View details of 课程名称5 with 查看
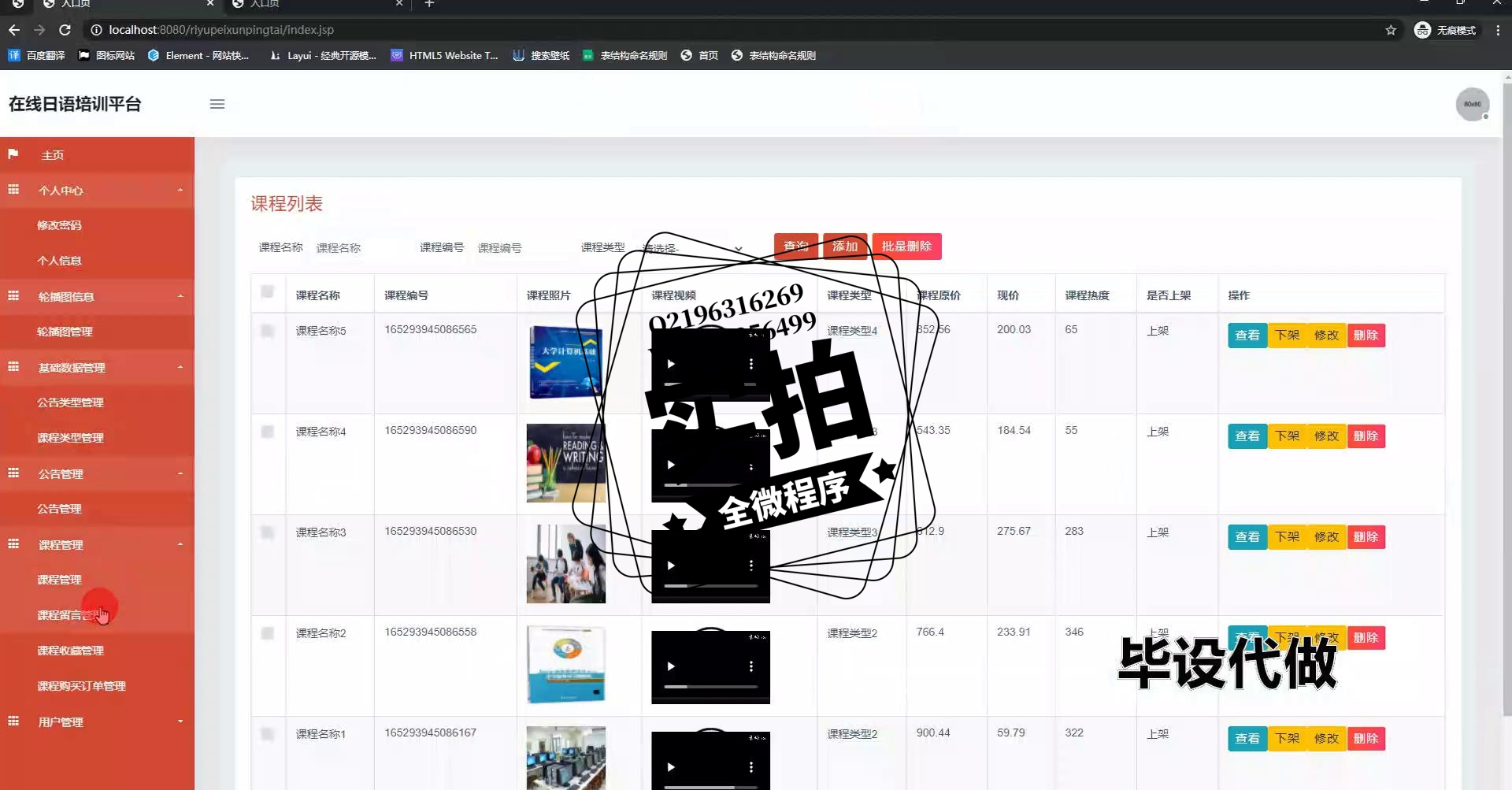Screen dimensions: 1512x790 pos(1247,336)
